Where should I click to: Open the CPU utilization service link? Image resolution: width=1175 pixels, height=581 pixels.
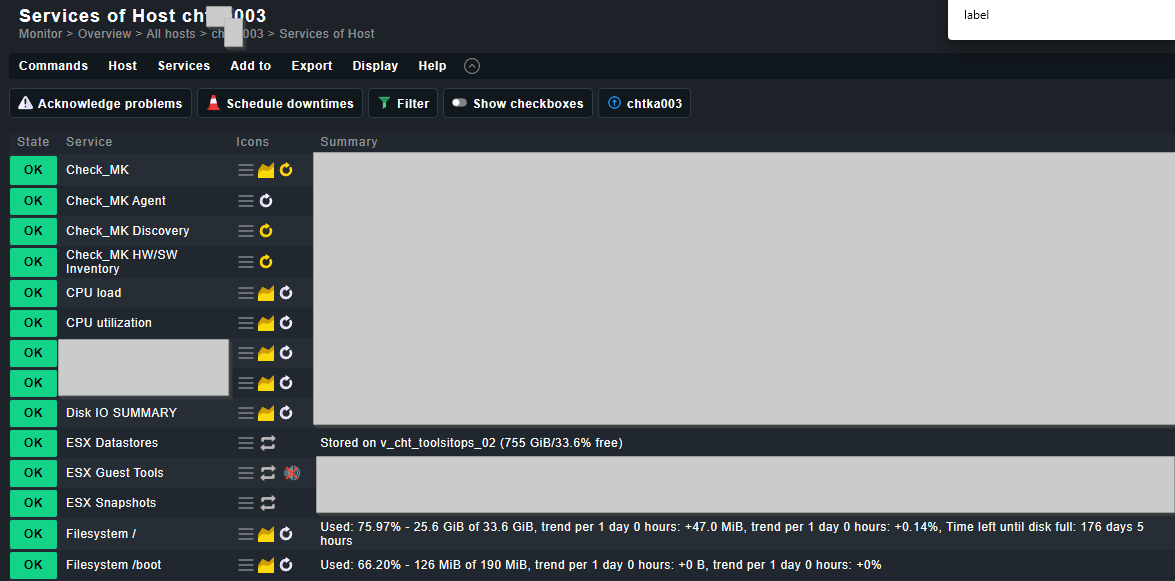[109, 323]
